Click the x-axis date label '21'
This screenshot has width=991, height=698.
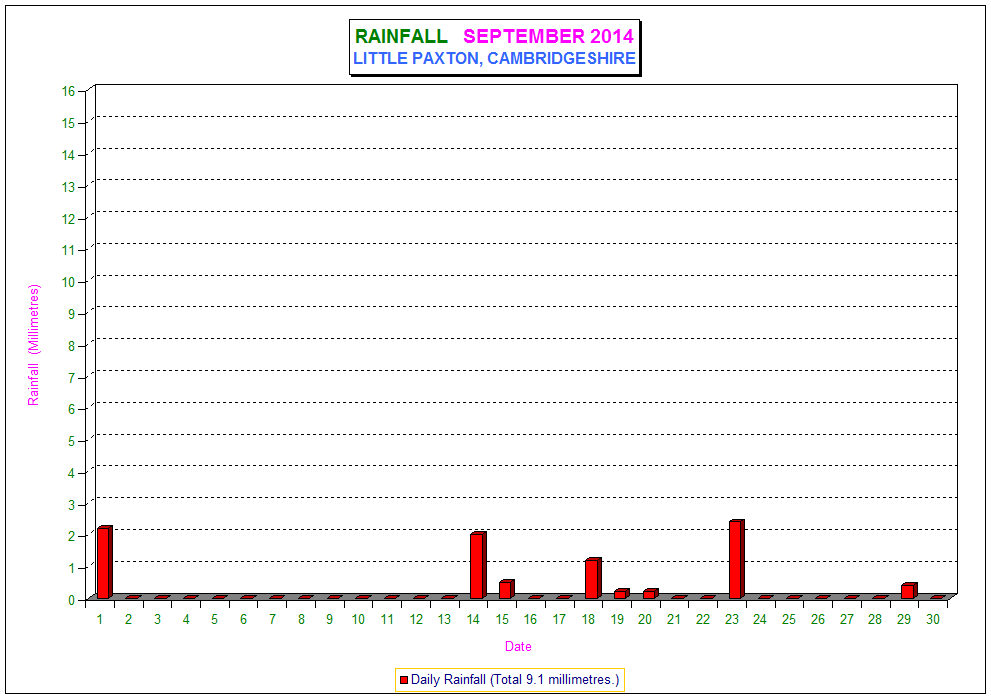coord(674,620)
